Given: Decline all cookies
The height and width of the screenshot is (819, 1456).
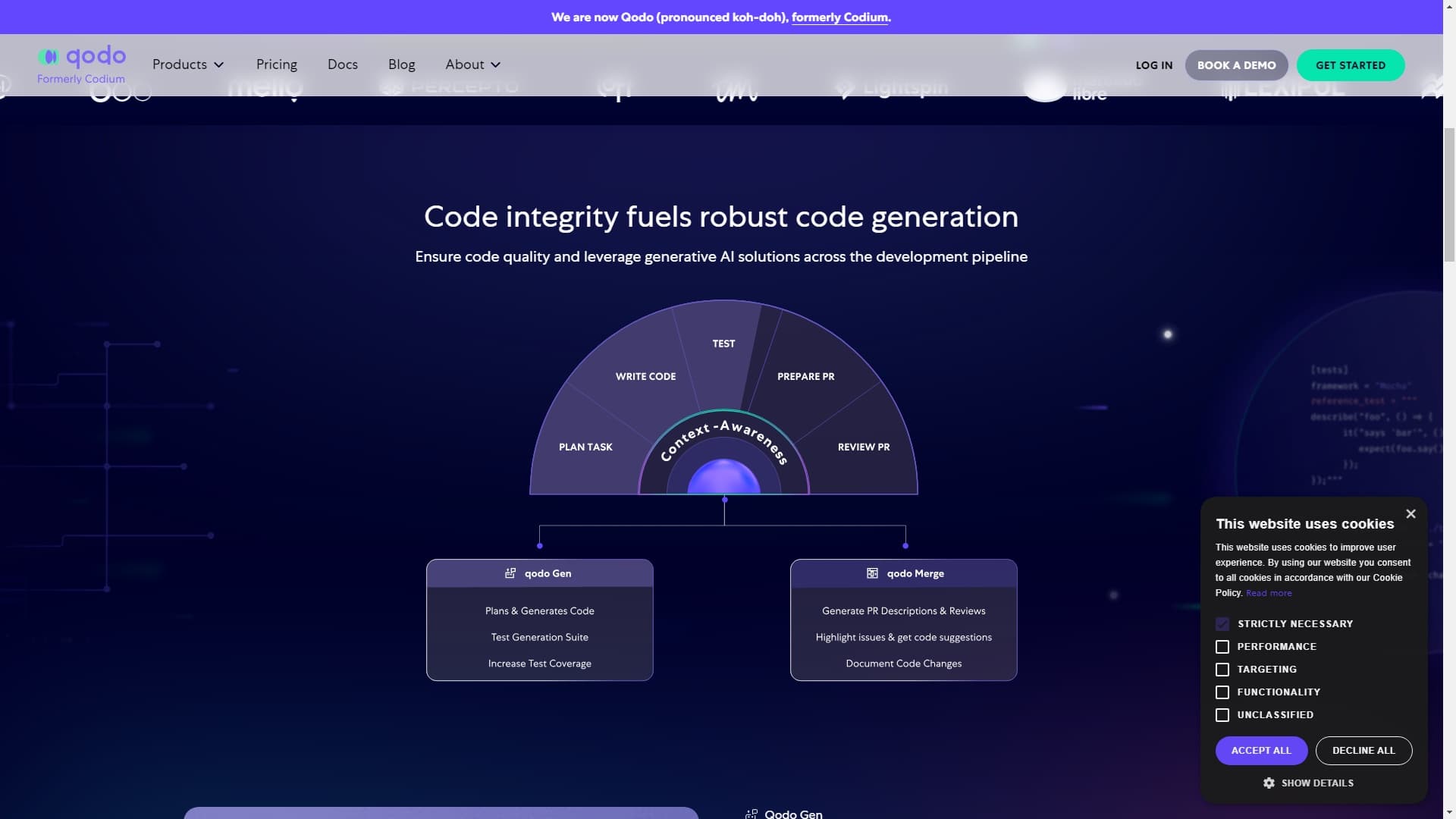Looking at the screenshot, I should click(1363, 750).
